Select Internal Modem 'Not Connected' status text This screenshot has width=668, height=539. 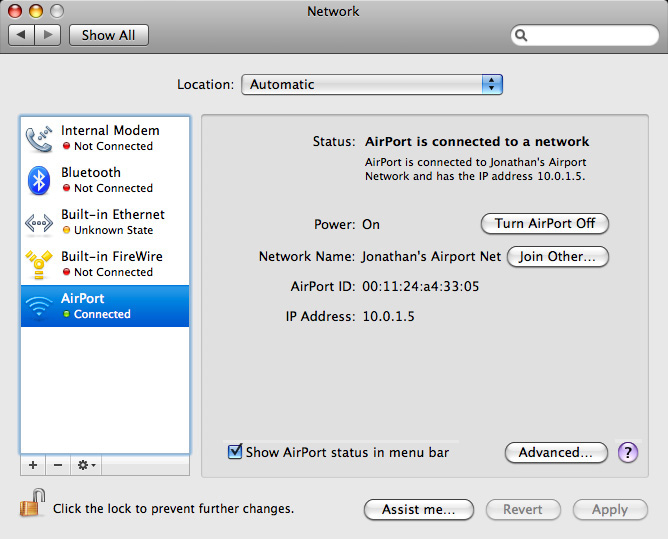click(x=113, y=146)
